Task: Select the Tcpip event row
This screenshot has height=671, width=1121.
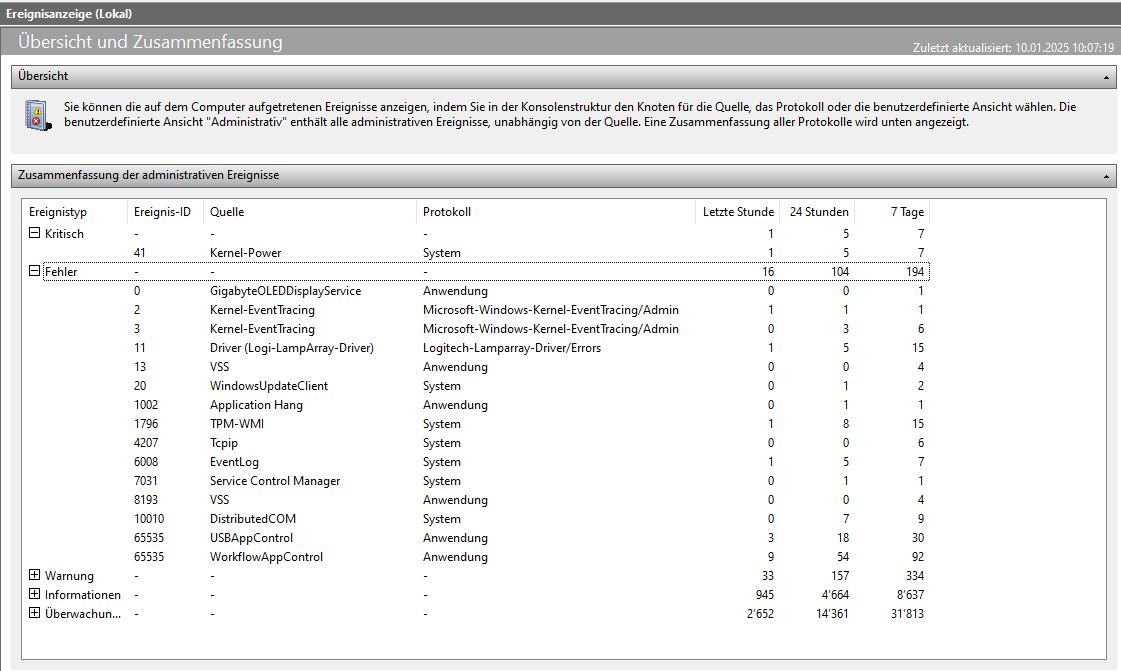Action: pyautogui.click(x=476, y=443)
